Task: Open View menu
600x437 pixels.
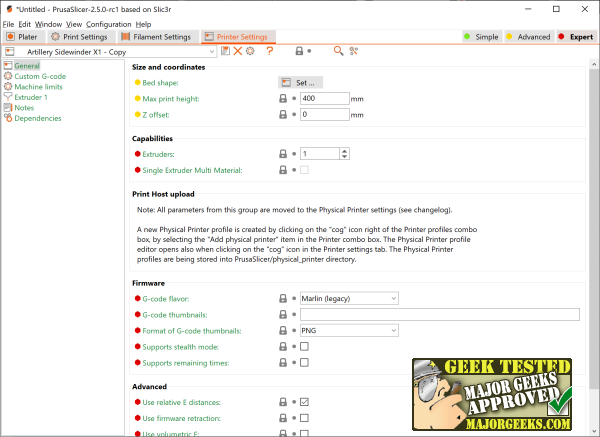Action: coord(74,24)
